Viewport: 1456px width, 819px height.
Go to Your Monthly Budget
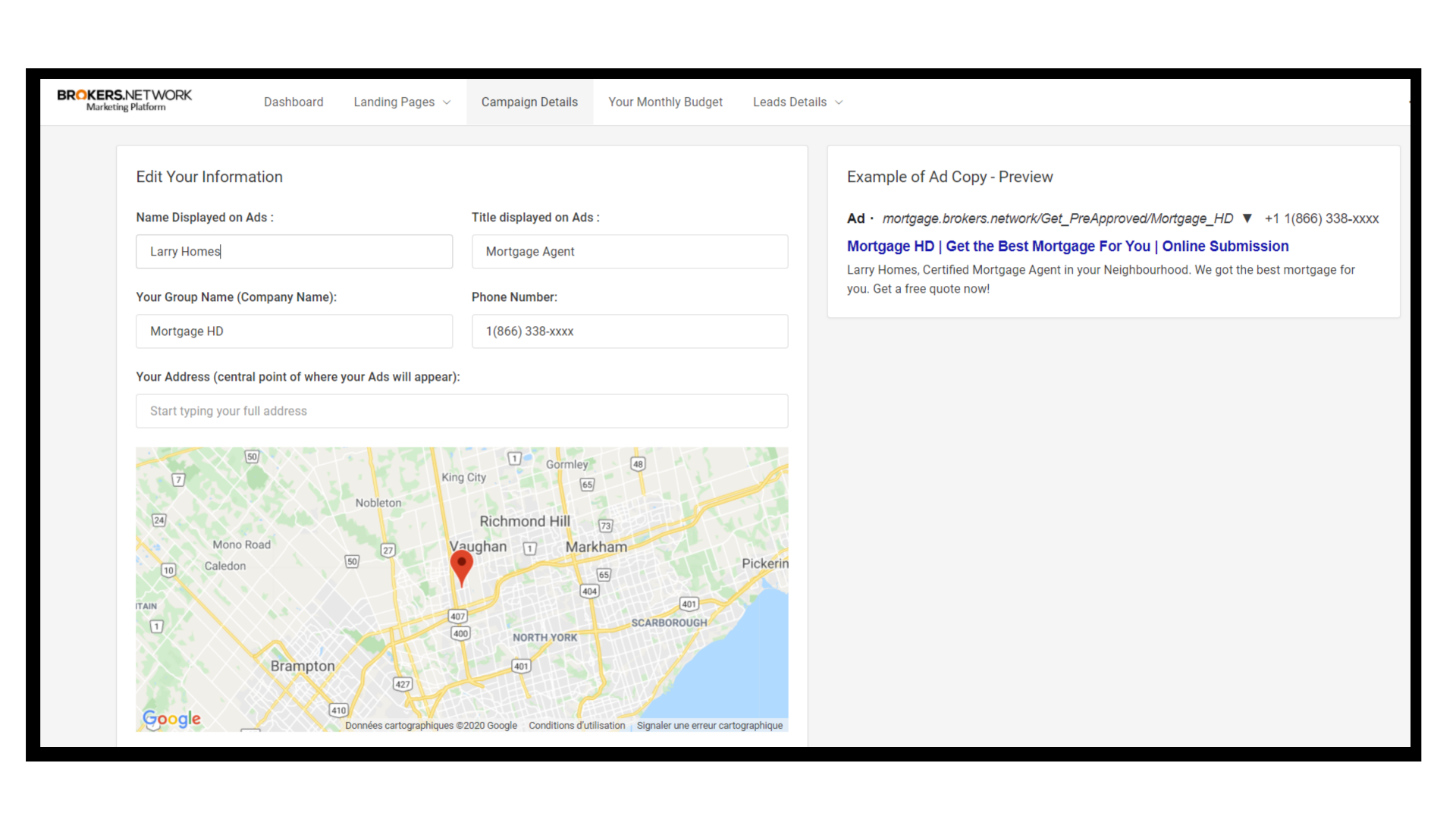coord(665,102)
